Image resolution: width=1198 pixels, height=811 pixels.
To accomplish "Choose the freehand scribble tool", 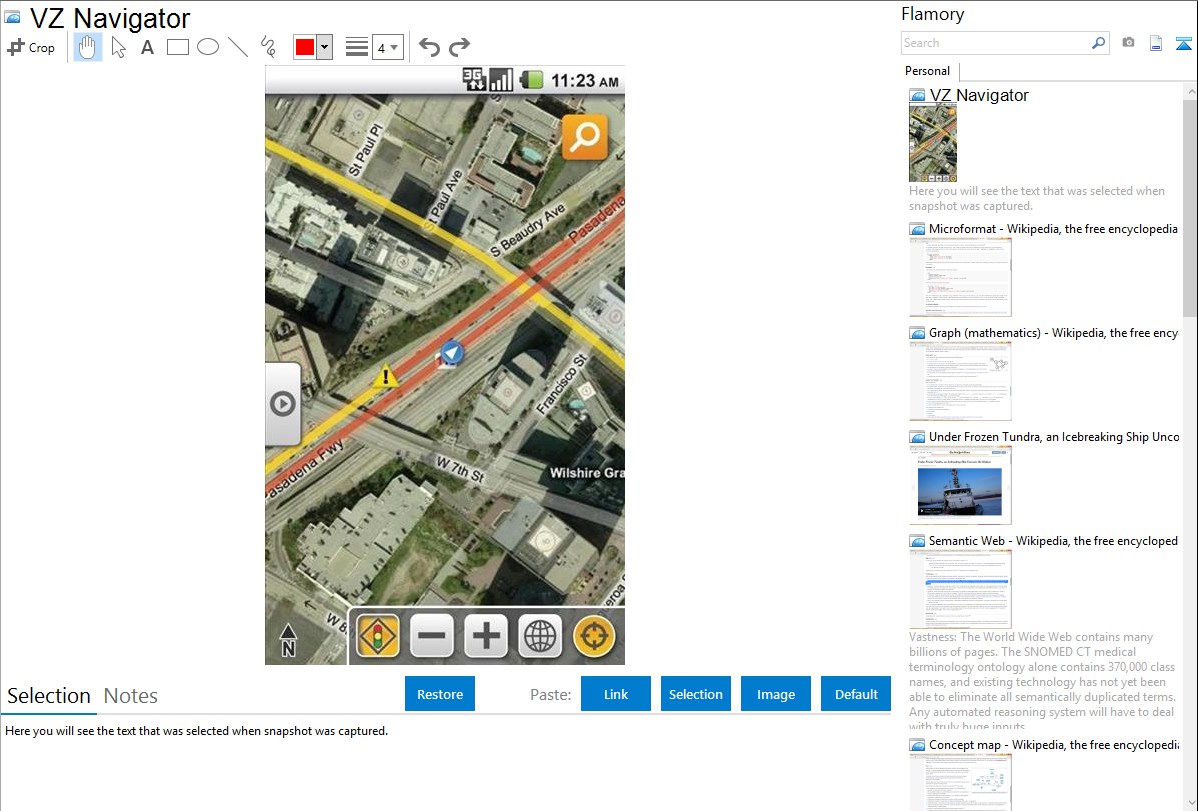I will click(x=268, y=47).
